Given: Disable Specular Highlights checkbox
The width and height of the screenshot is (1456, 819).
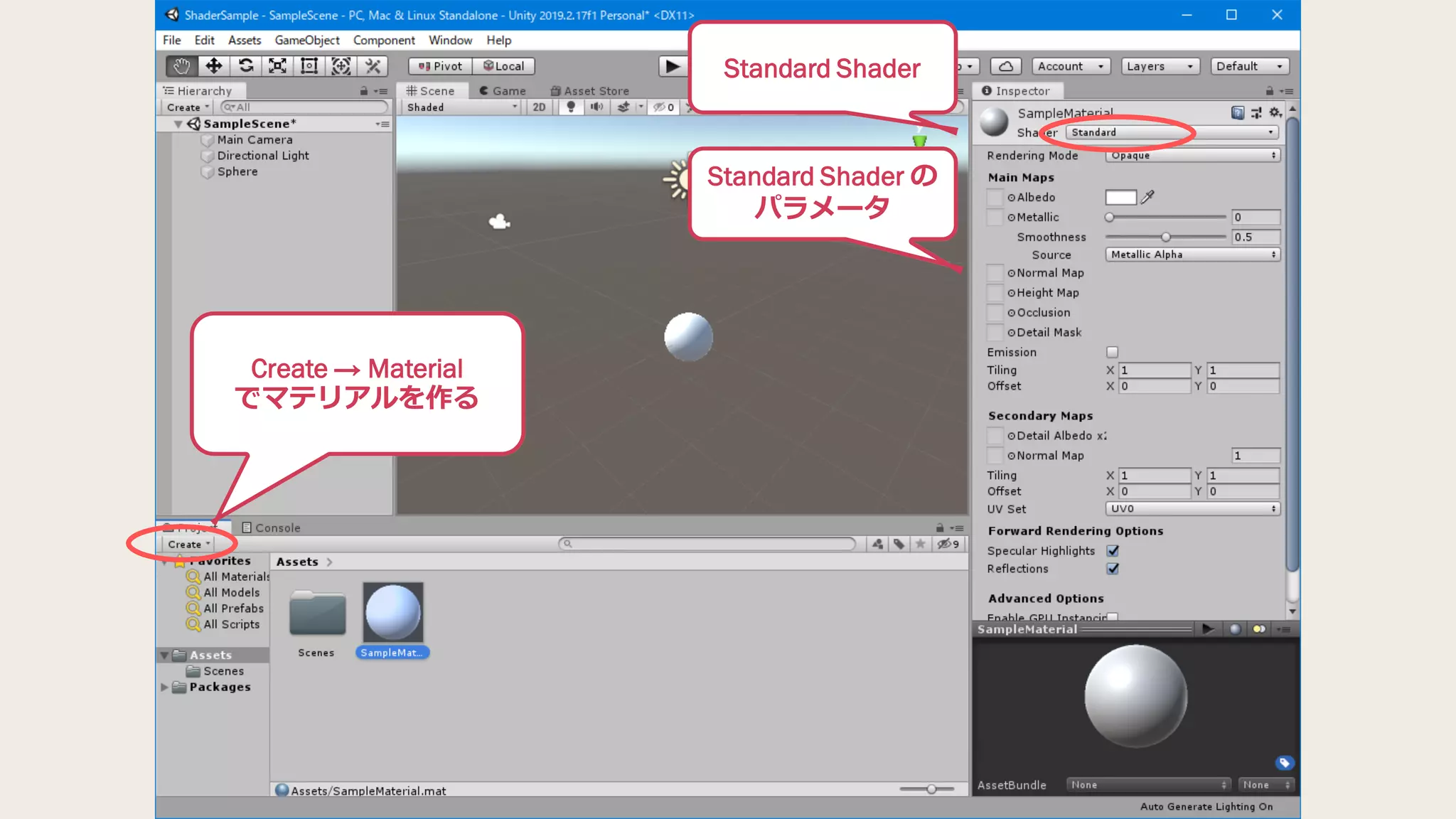Looking at the screenshot, I should 1113,550.
